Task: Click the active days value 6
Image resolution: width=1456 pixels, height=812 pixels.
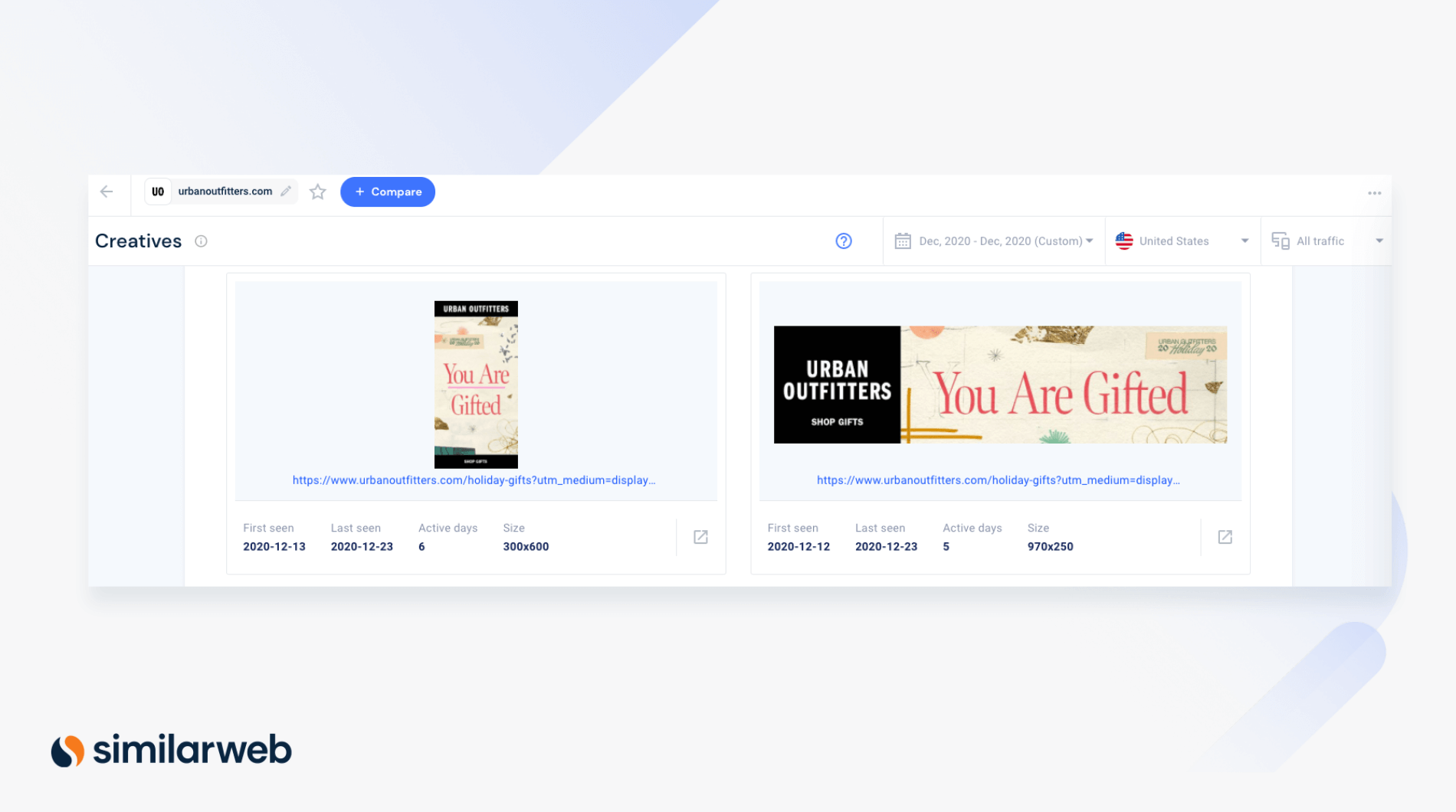Action: (x=421, y=547)
